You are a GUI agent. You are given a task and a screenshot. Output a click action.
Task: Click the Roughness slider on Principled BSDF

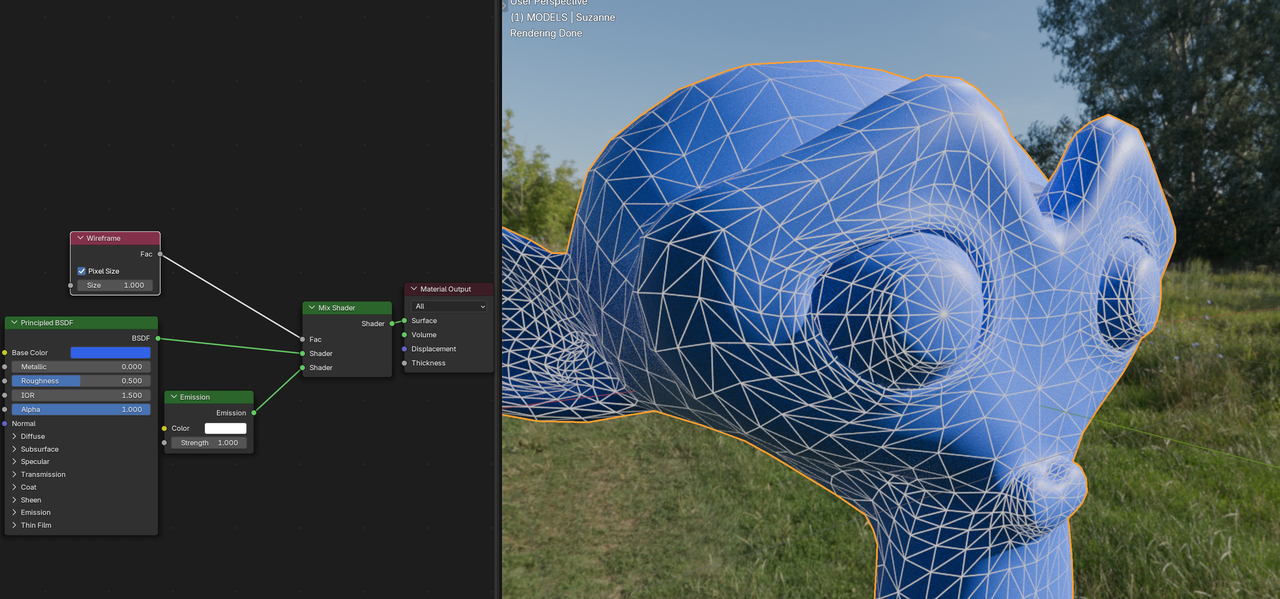coord(81,381)
